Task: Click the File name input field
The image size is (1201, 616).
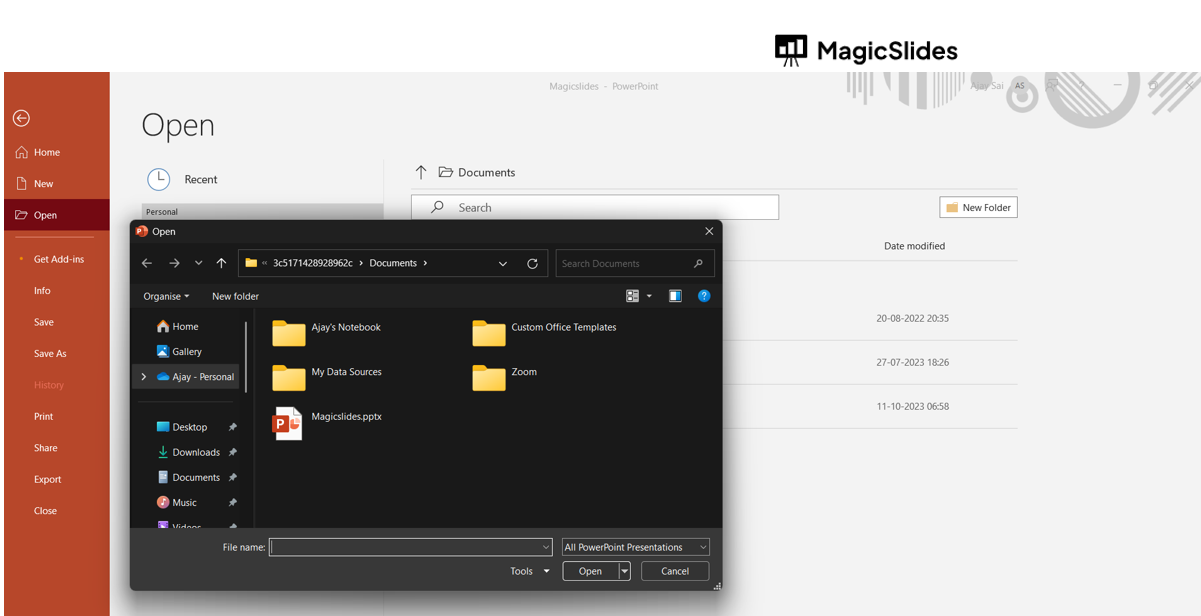Action: point(404,547)
